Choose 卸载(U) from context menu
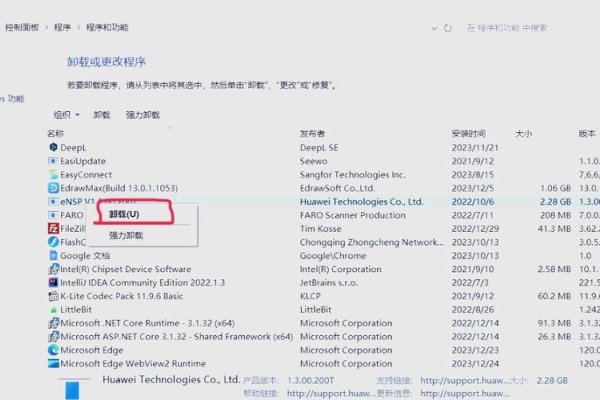The height and width of the screenshot is (400, 600). click(x=124, y=214)
